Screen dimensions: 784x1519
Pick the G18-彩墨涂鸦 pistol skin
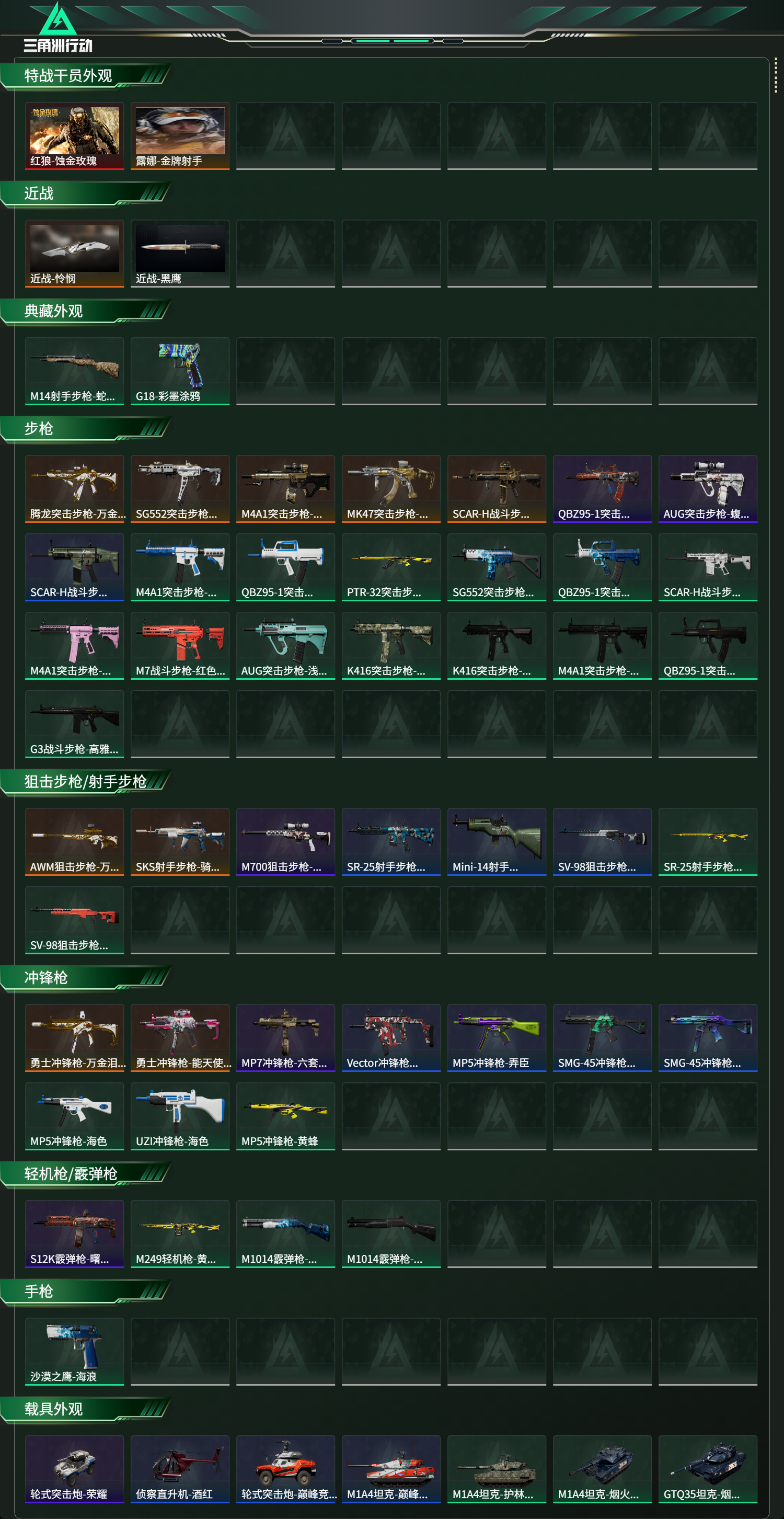180,371
